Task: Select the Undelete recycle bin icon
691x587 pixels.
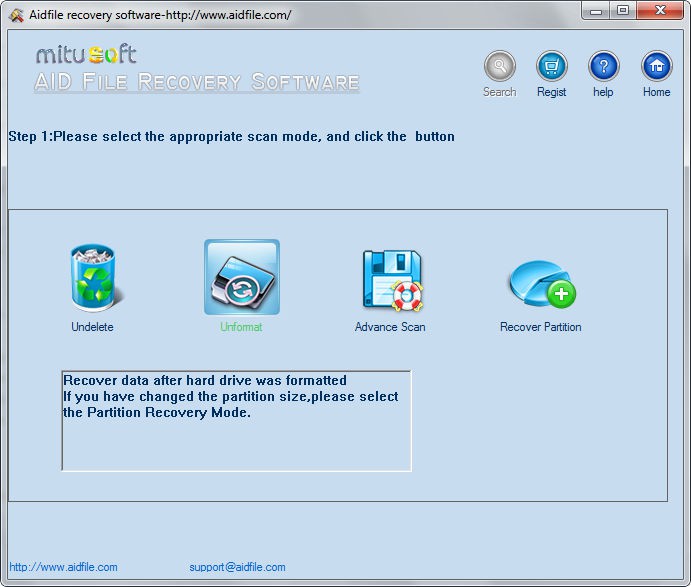Action: click(x=97, y=278)
